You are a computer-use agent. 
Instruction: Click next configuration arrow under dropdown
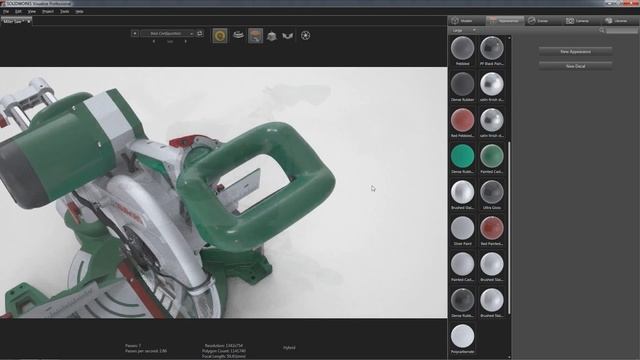(186, 41)
